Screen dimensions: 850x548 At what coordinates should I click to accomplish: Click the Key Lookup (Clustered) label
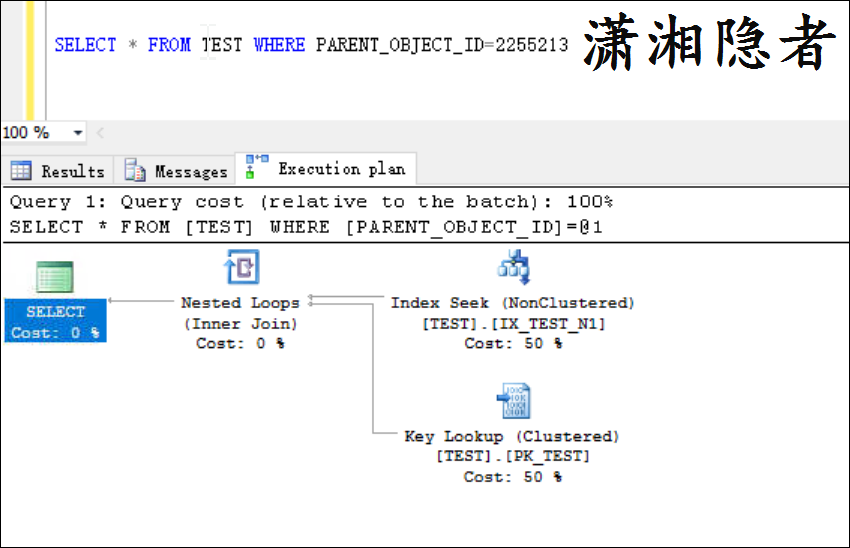pyautogui.click(x=512, y=436)
